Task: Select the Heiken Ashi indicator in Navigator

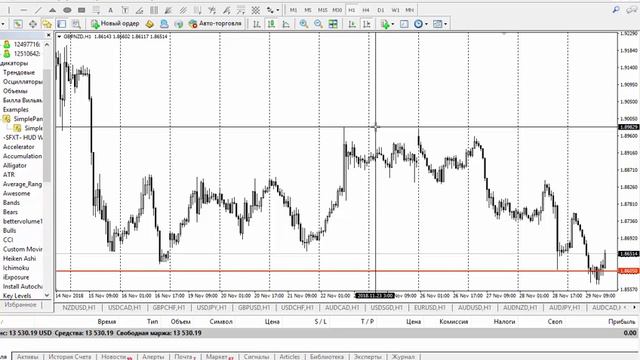Action: click(x=20, y=258)
